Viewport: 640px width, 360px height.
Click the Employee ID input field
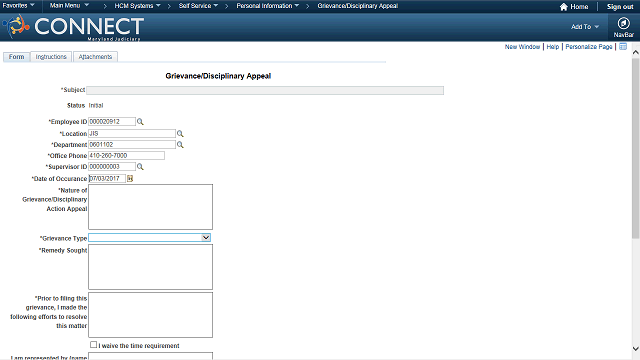point(112,122)
